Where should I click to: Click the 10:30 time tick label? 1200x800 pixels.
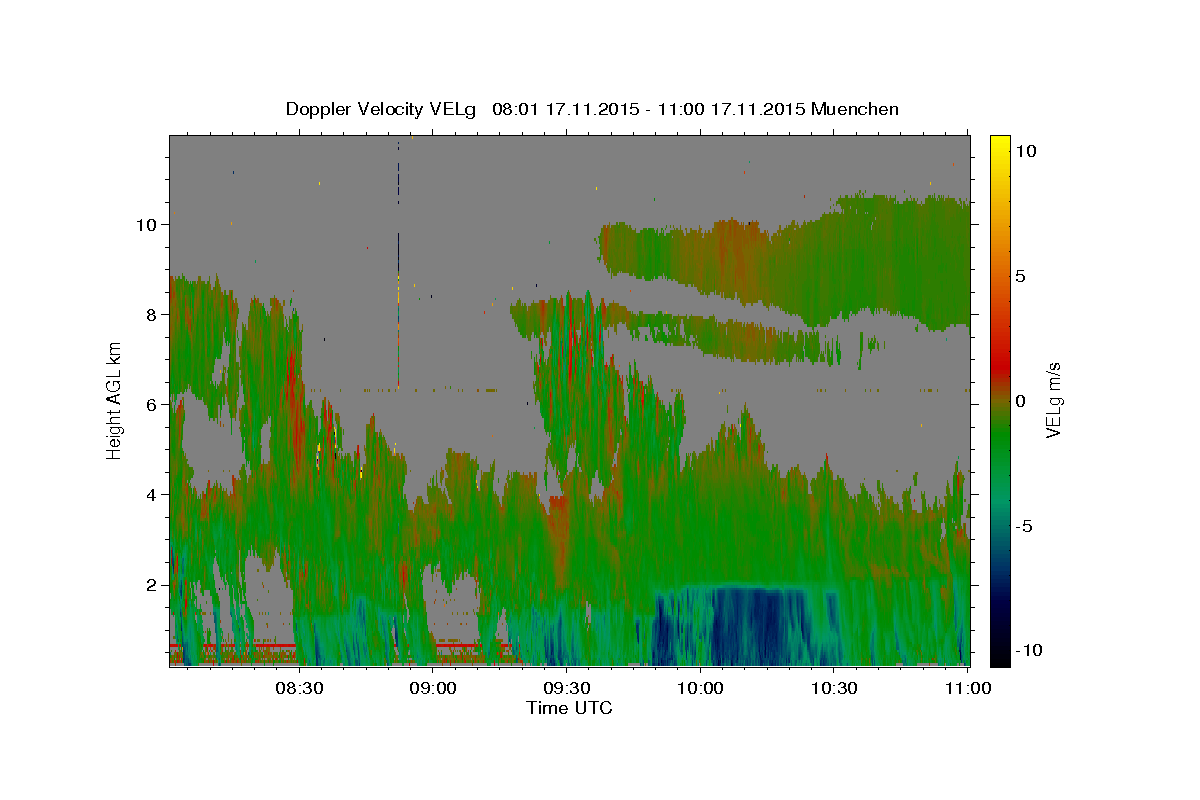pyautogui.click(x=834, y=688)
